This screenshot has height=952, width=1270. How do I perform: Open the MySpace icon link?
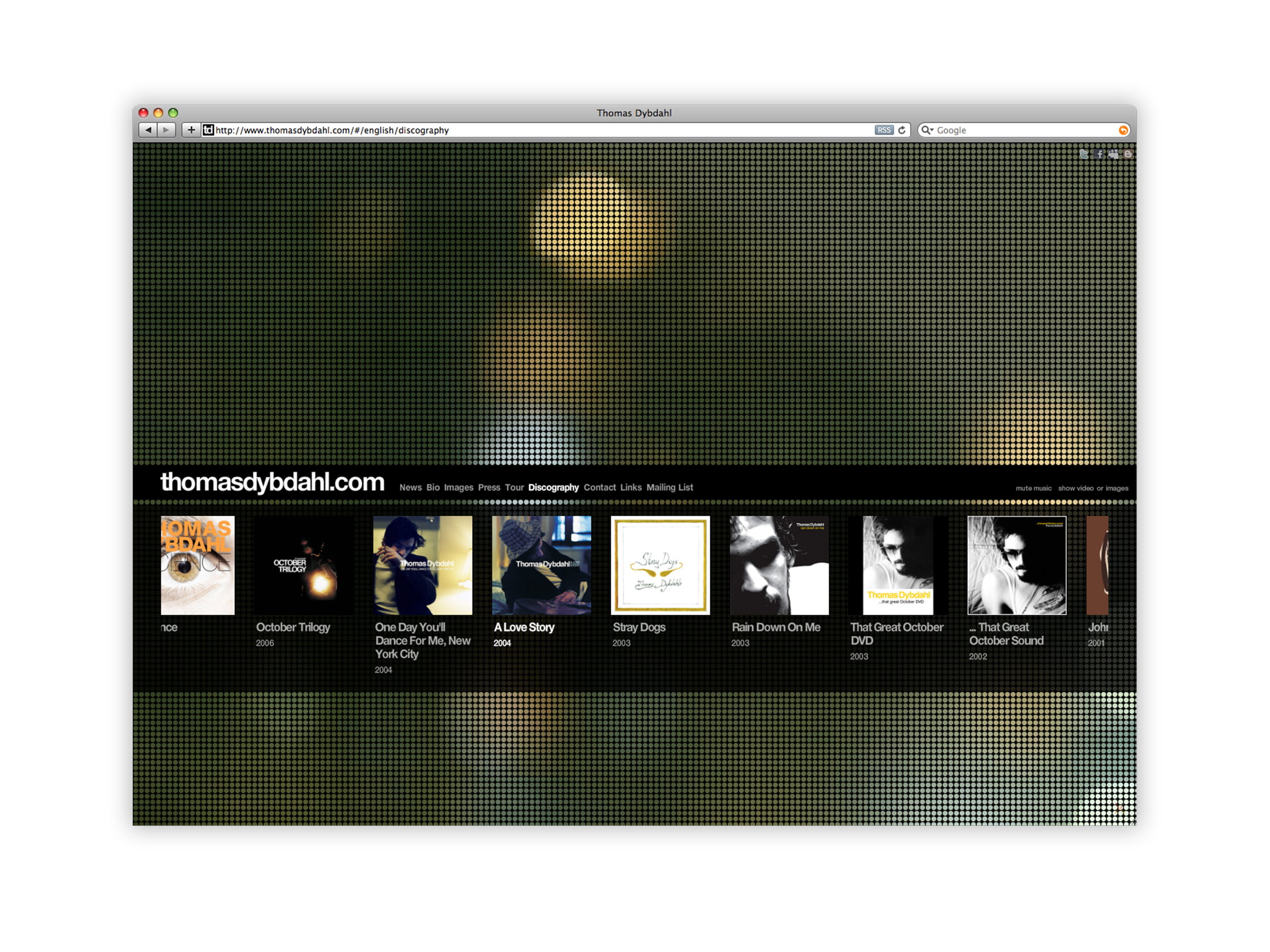click(x=1113, y=154)
